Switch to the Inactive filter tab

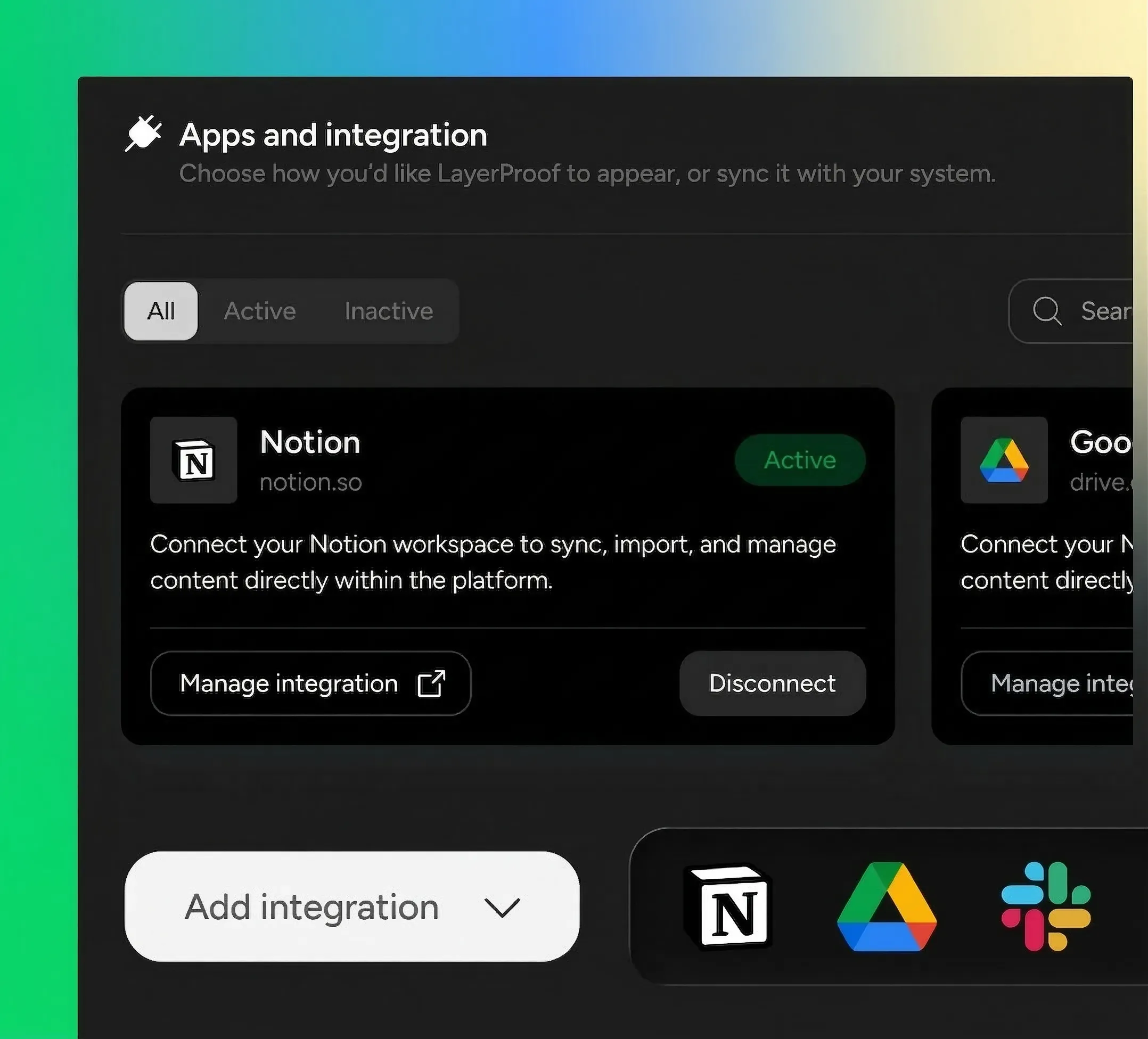[388, 311]
